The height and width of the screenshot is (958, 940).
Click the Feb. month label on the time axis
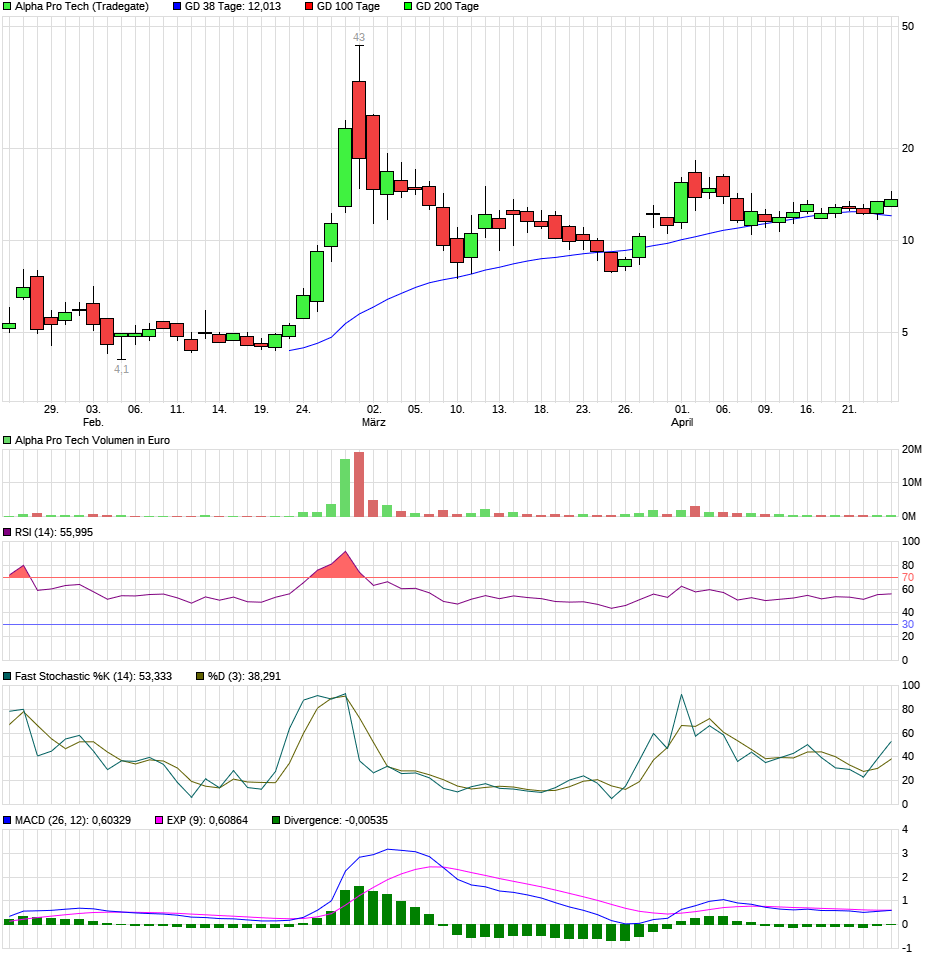click(93, 423)
